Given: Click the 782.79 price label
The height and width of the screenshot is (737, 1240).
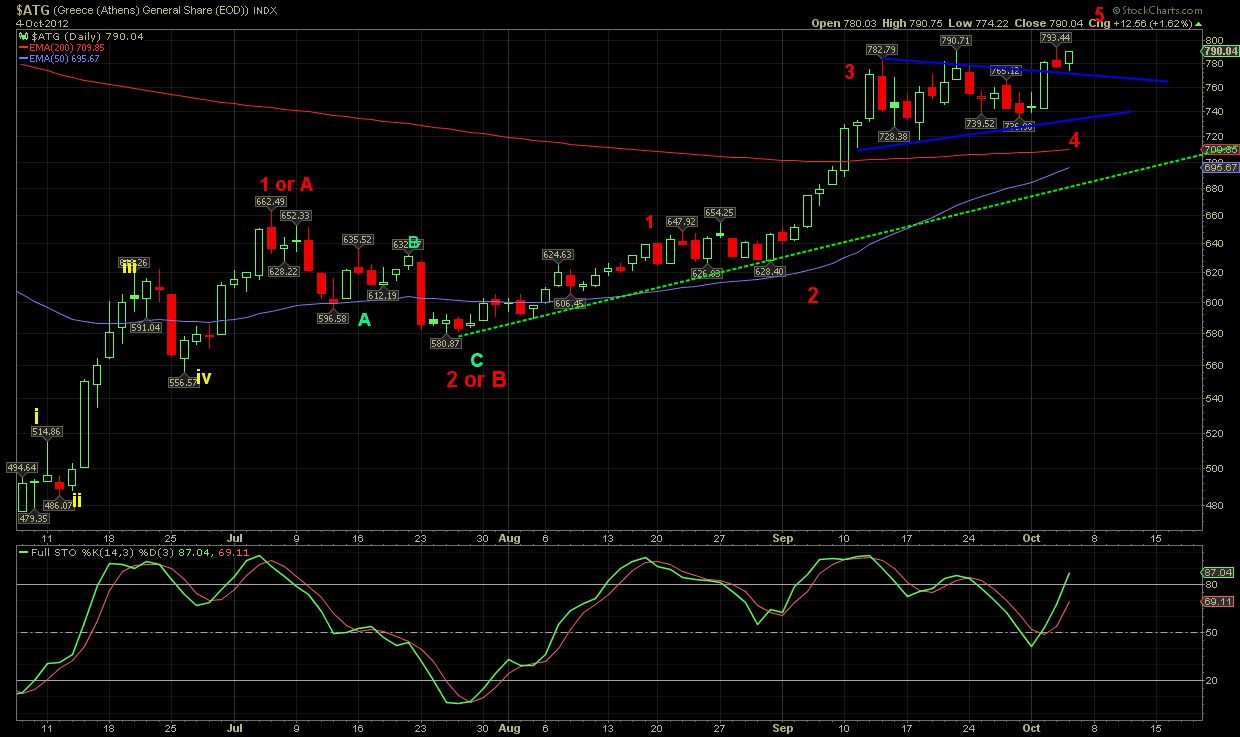Looking at the screenshot, I should (881, 50).
